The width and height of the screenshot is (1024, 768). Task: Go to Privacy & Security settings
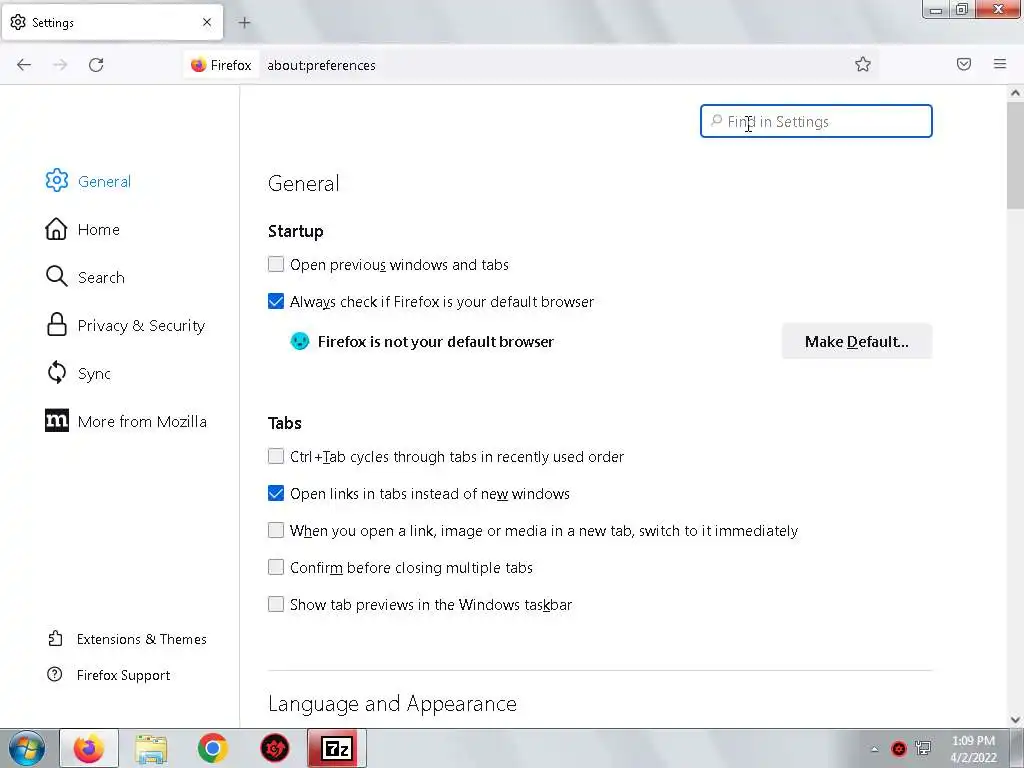(141, 325)
